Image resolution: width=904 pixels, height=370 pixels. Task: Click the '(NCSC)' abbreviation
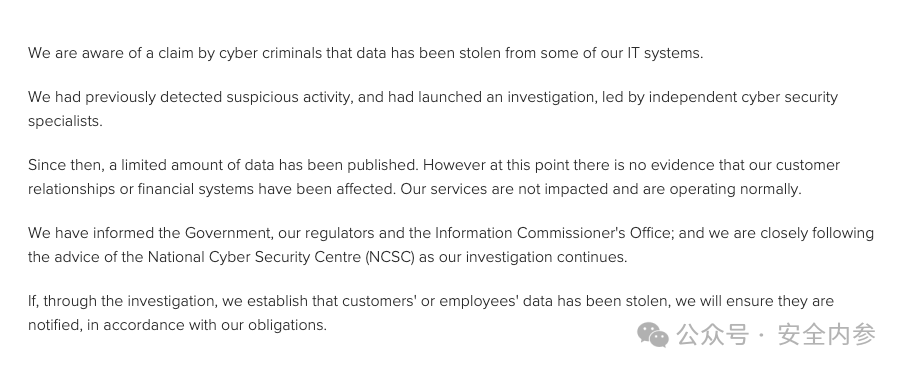point(390,257)
